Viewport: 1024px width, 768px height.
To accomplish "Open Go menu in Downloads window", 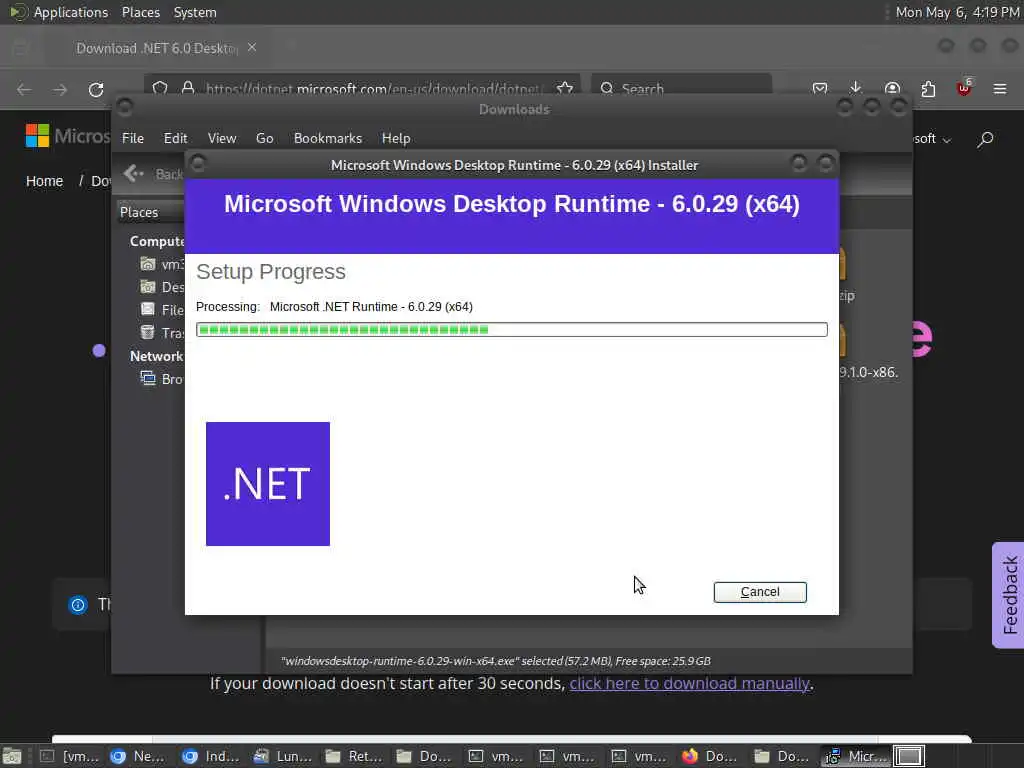I will [x=264, y=138].
